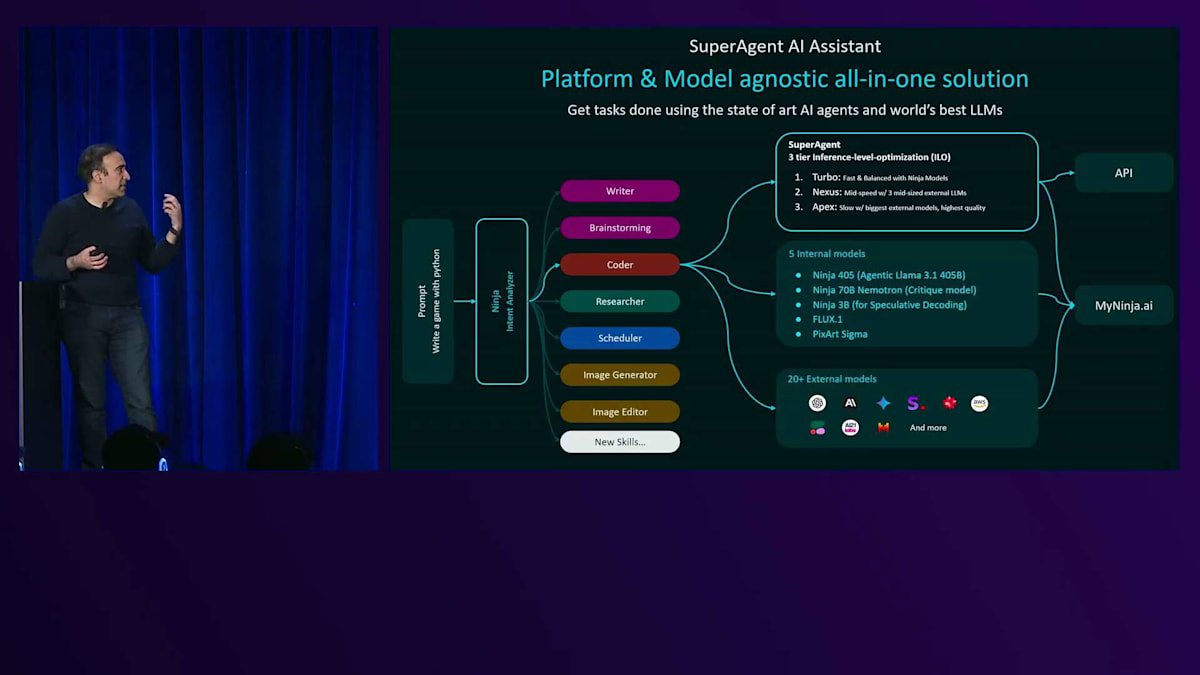Click the purple S. logo icon

(916, 403)
